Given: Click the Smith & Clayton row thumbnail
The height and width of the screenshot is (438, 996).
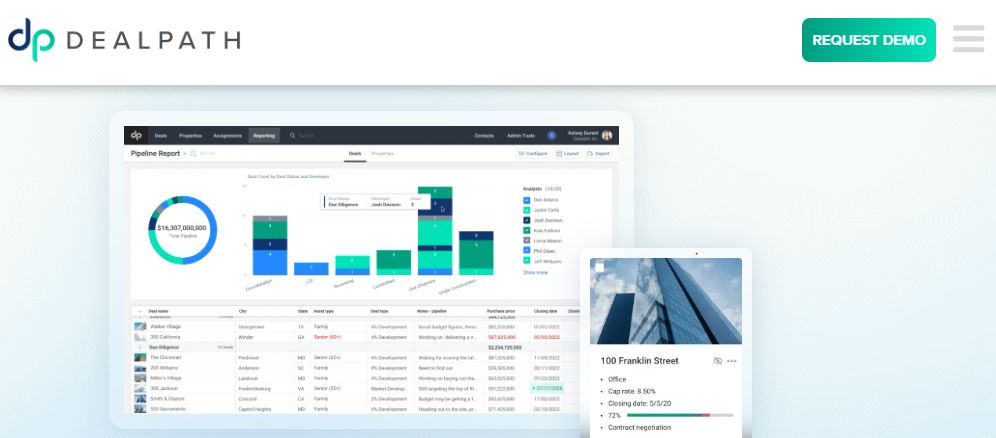Looking at the screenshot, I should point(140,399).
